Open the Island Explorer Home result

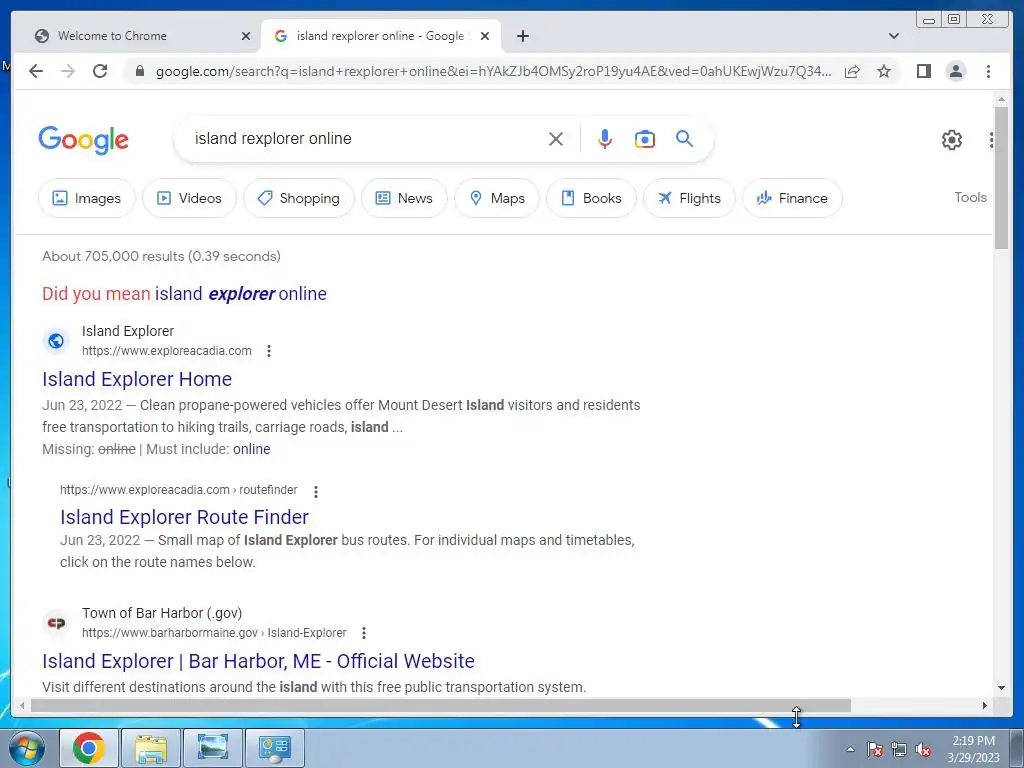coord(137,379)
